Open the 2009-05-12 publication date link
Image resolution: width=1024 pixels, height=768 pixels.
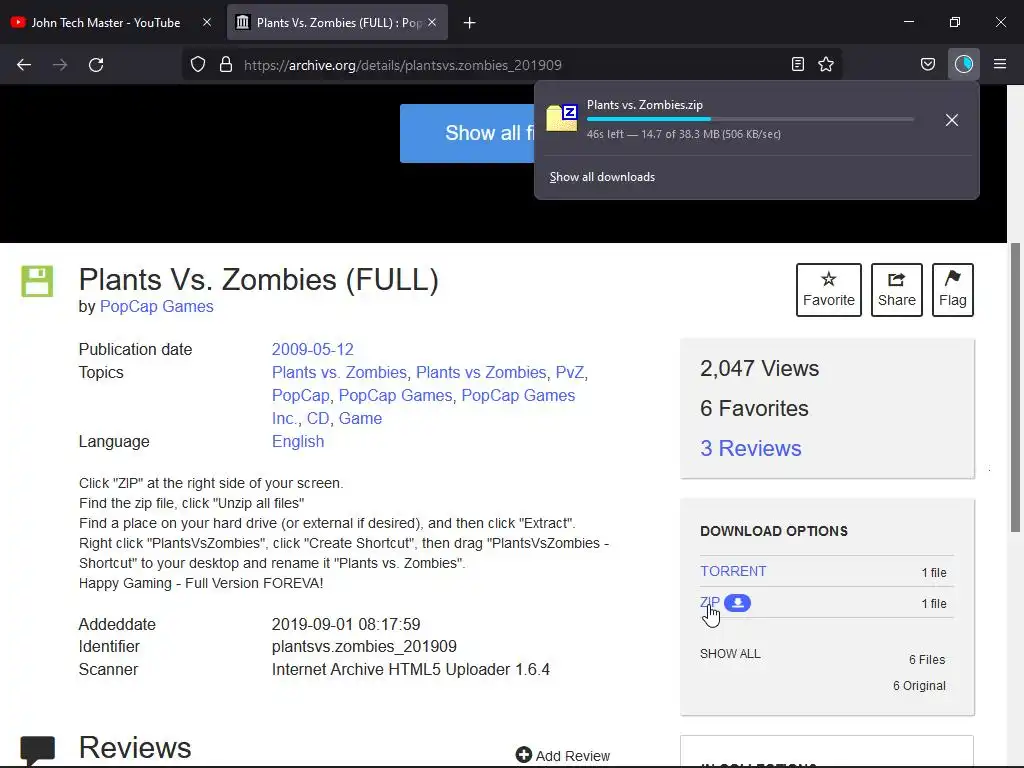click(x=313, y=349)
